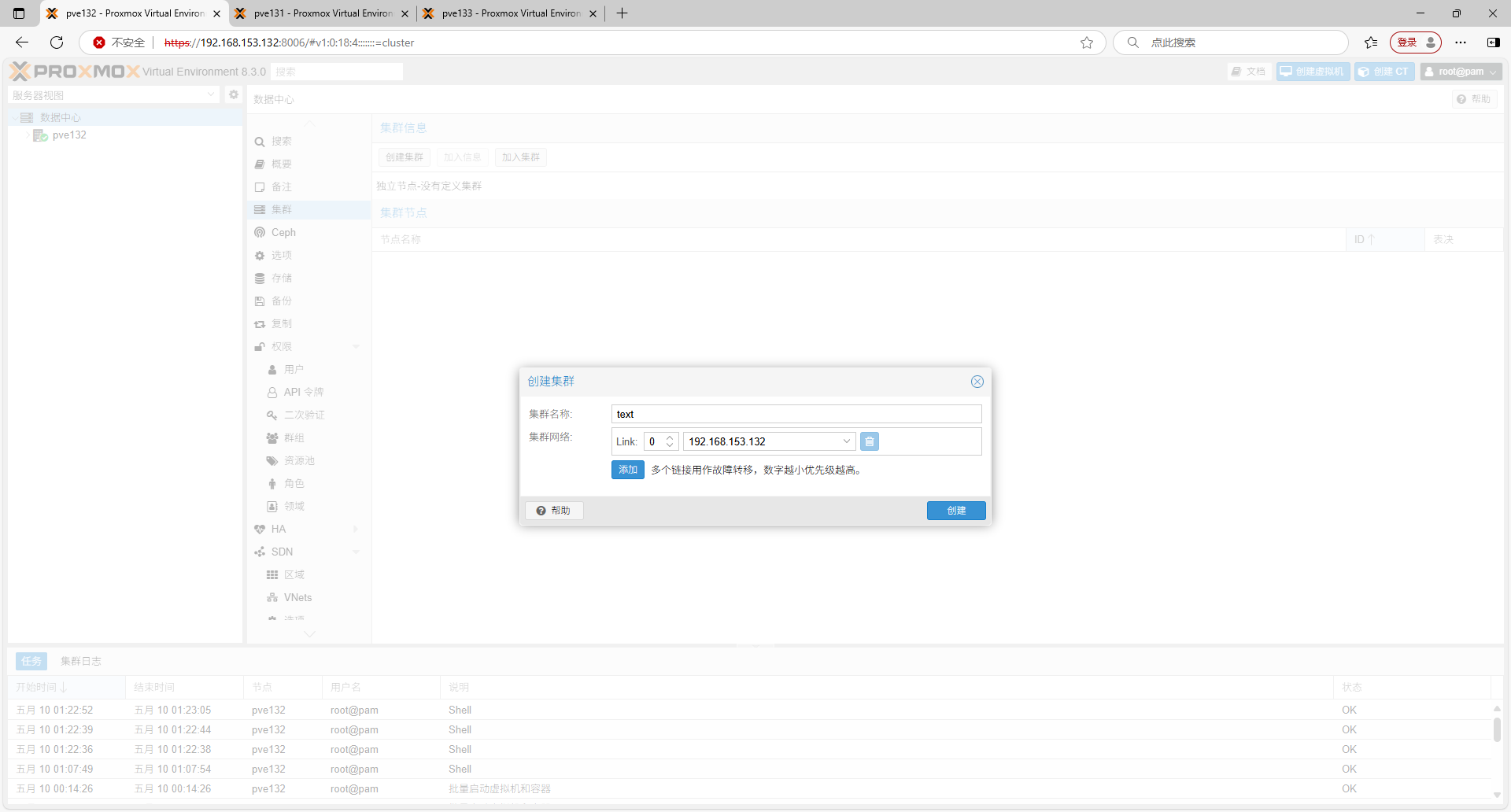Select the pve132 node in the tree
1511x812 pixels.
click(69, 135)
